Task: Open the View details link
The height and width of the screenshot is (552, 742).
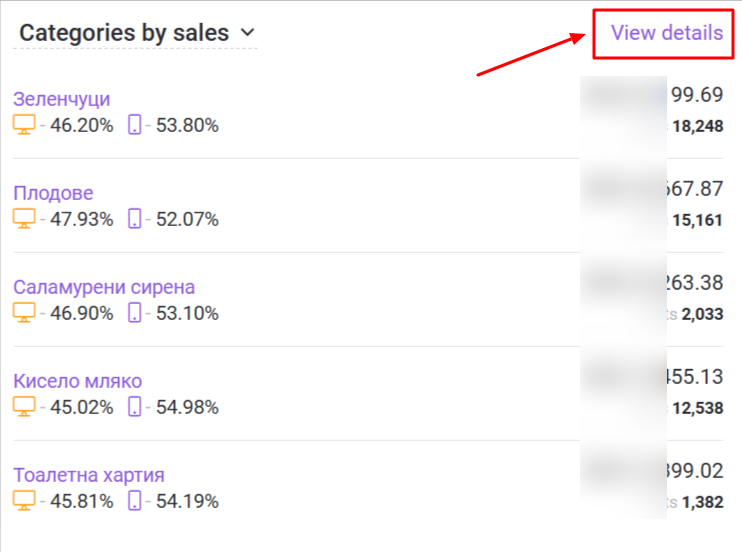Action: [667, 33]
